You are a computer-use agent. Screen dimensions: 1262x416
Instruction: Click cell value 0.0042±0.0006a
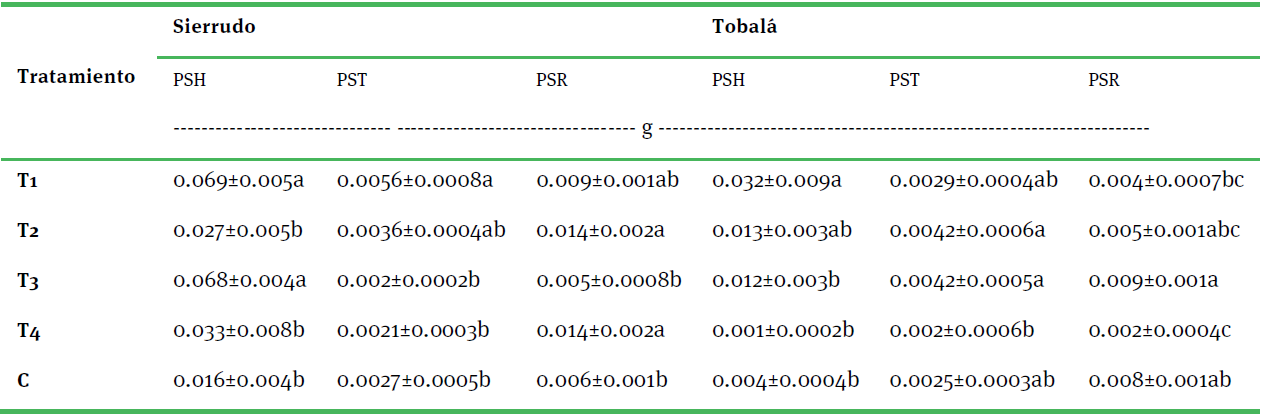pyautogui.click(x=968, y=231)
